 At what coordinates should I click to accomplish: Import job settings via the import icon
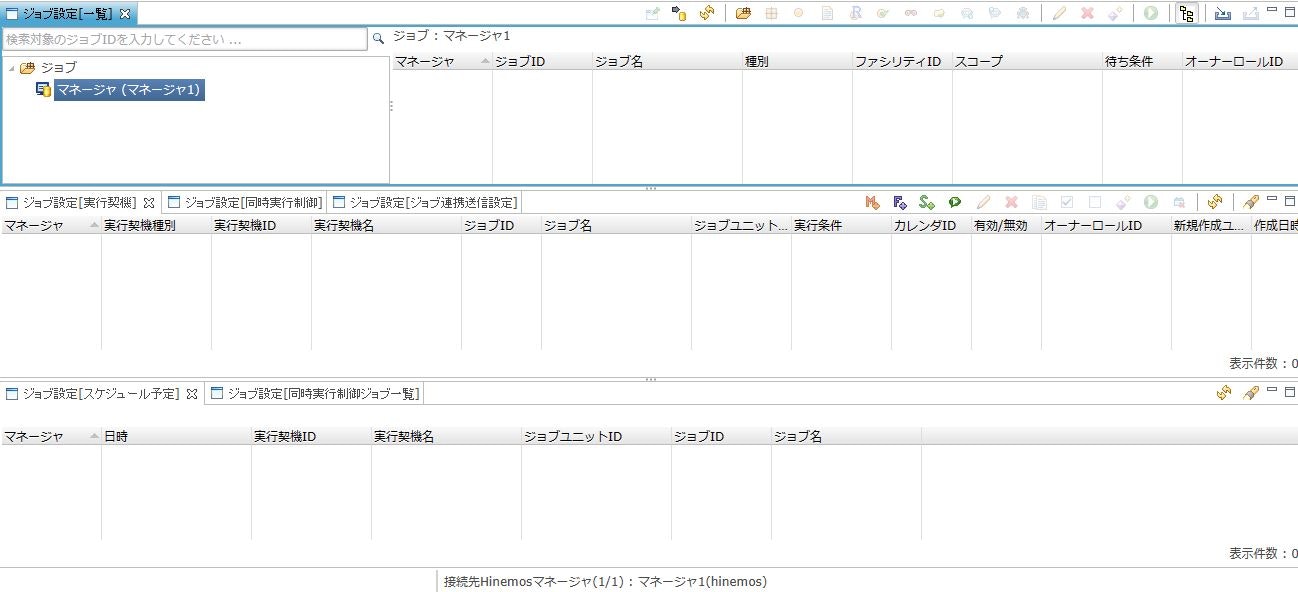tap(1222, 13)
